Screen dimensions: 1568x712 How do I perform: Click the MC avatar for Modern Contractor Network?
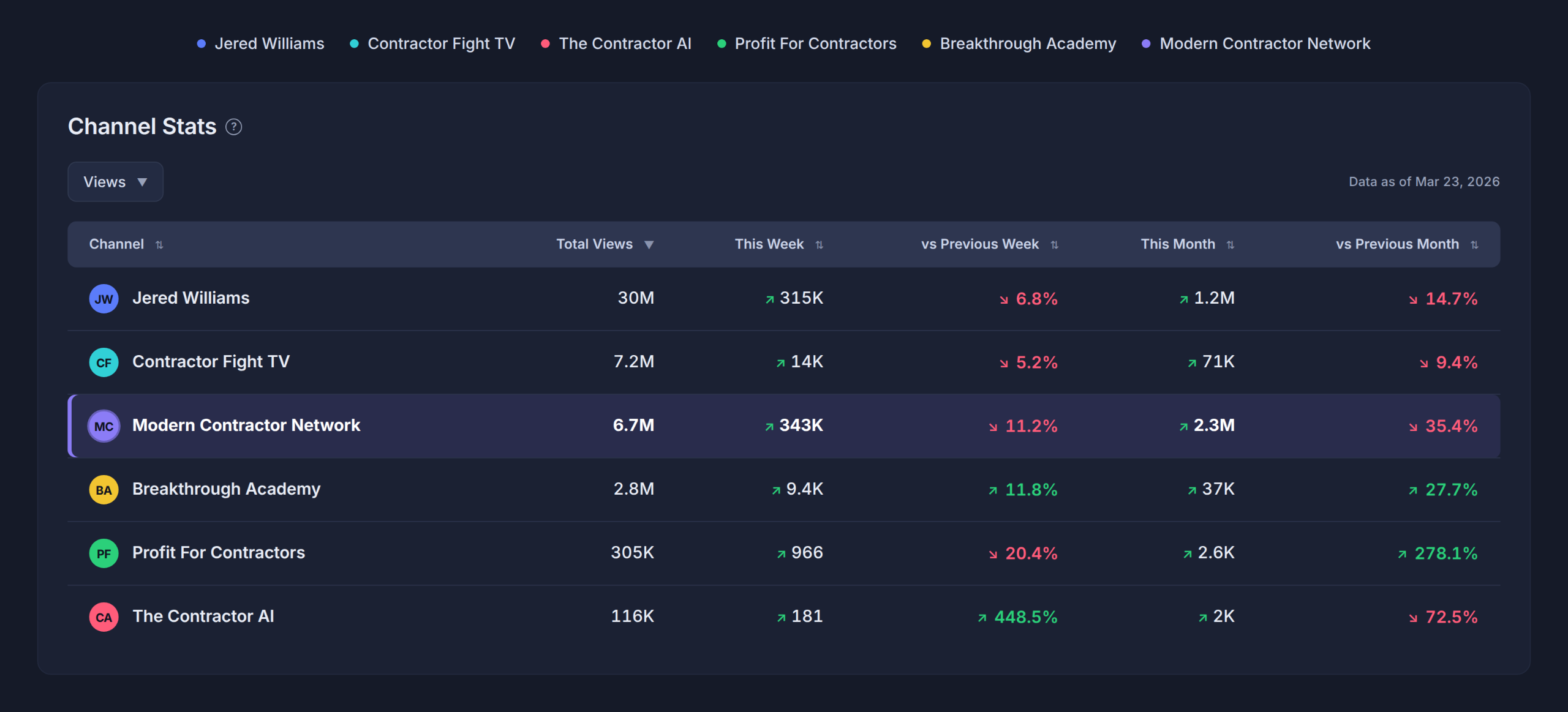click(104, 426)
